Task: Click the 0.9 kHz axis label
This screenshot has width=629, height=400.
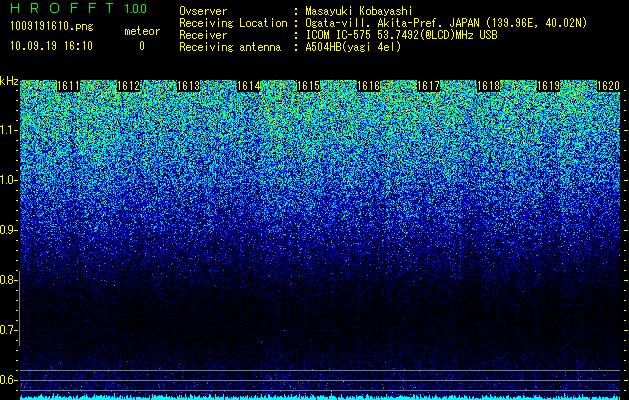Action: pyautogui.click(x=7, y=230)
